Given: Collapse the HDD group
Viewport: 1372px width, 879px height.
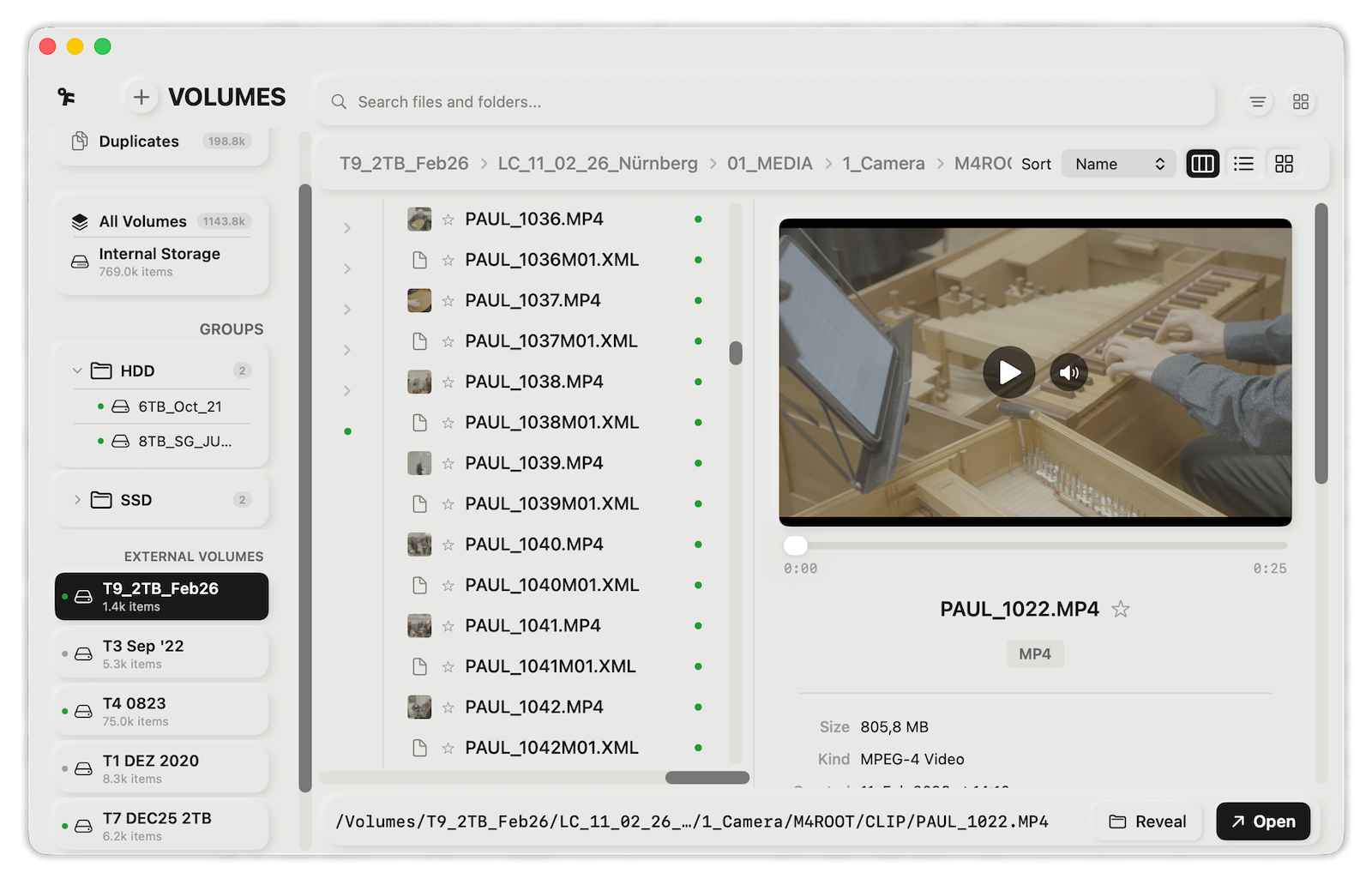Looking at the screenshot, I should (x=76, y=370).
